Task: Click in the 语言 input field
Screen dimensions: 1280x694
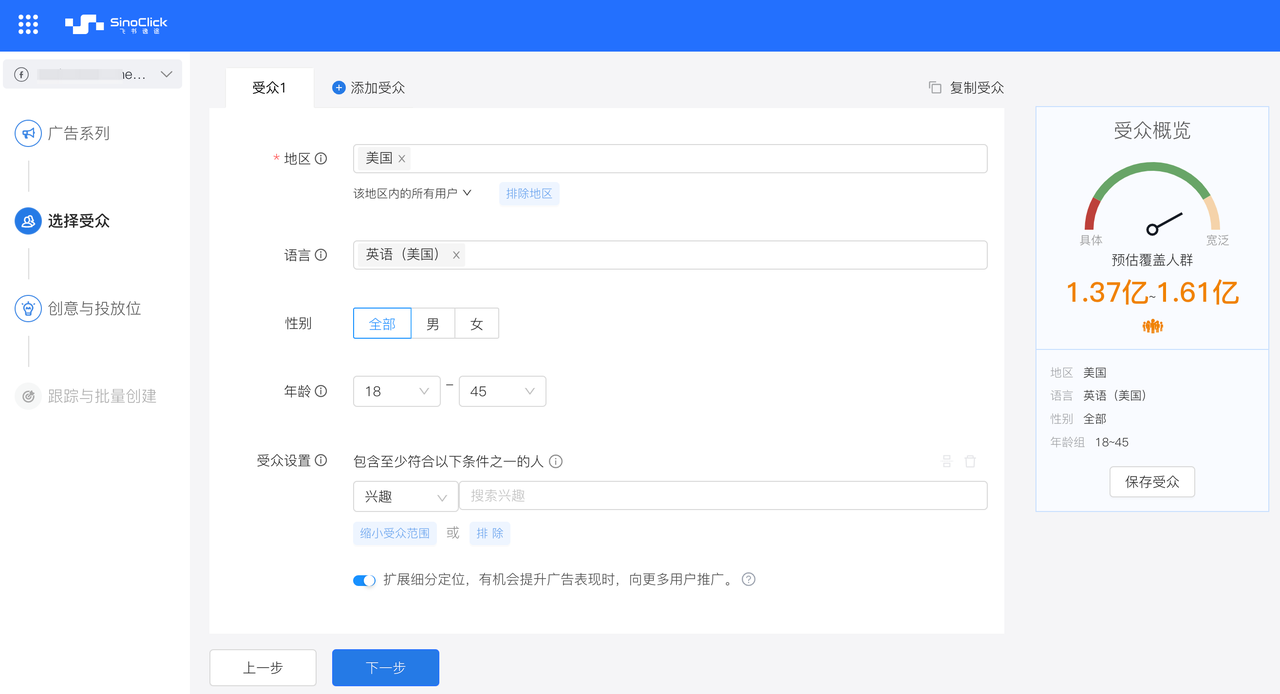Action: (x=670, y=255)
